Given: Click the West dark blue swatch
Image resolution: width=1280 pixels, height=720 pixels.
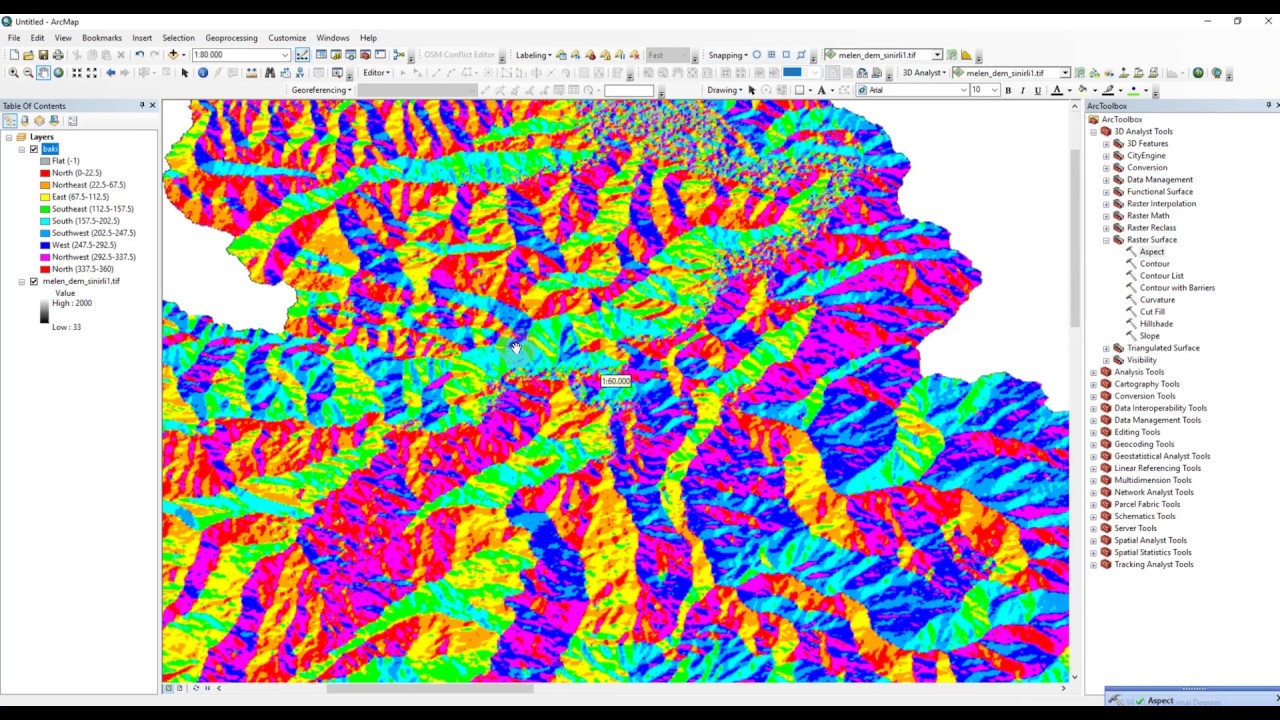Looking at the screenshot, I should tap(45, 245).
